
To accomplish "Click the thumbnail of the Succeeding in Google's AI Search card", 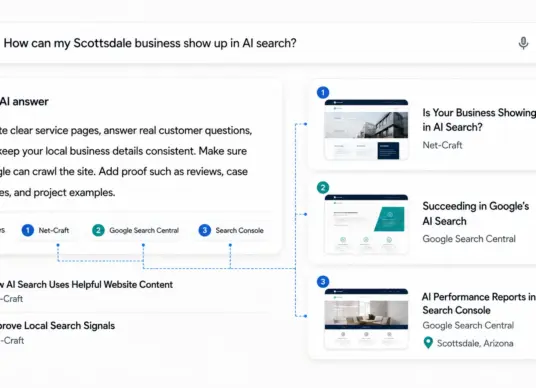I will tap(366, 224).
